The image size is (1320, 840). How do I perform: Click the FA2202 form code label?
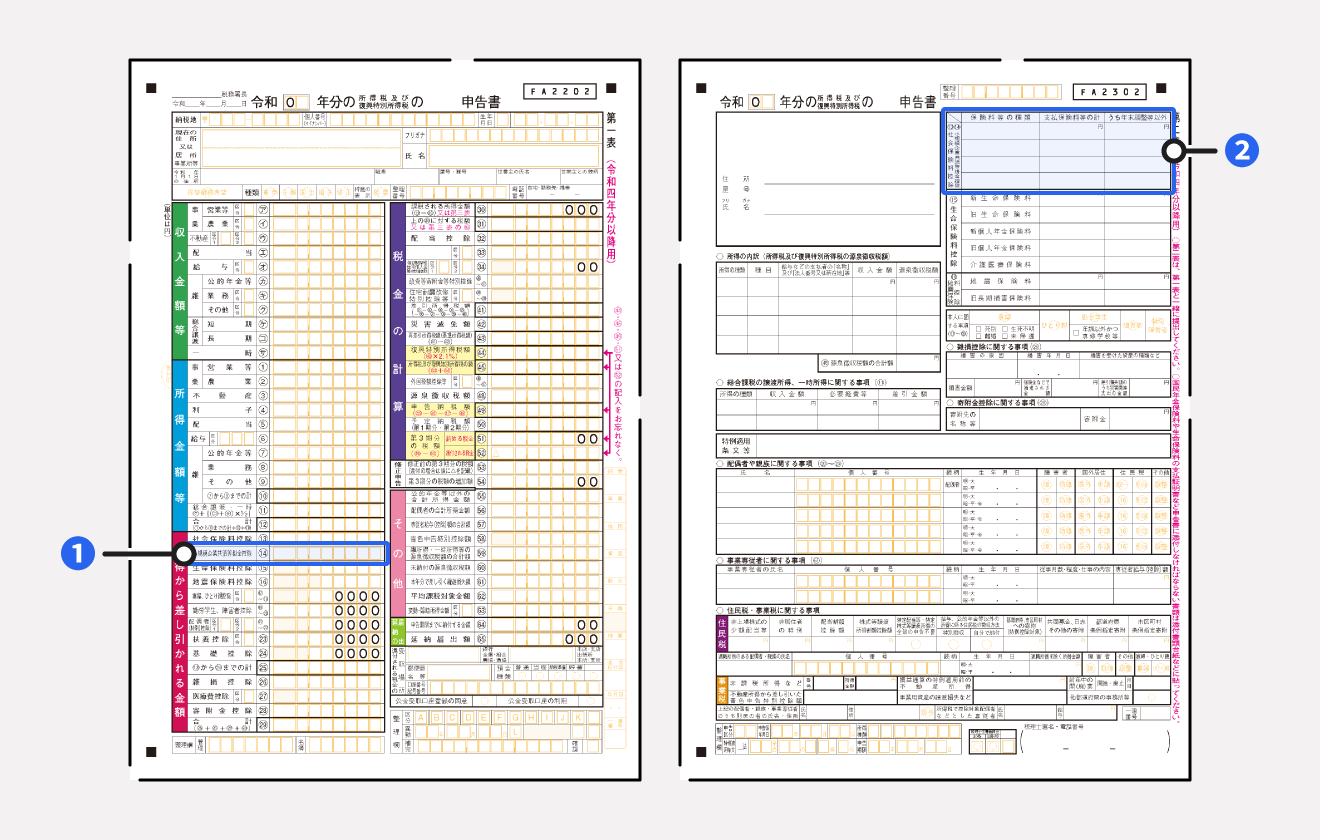point(562,92)
